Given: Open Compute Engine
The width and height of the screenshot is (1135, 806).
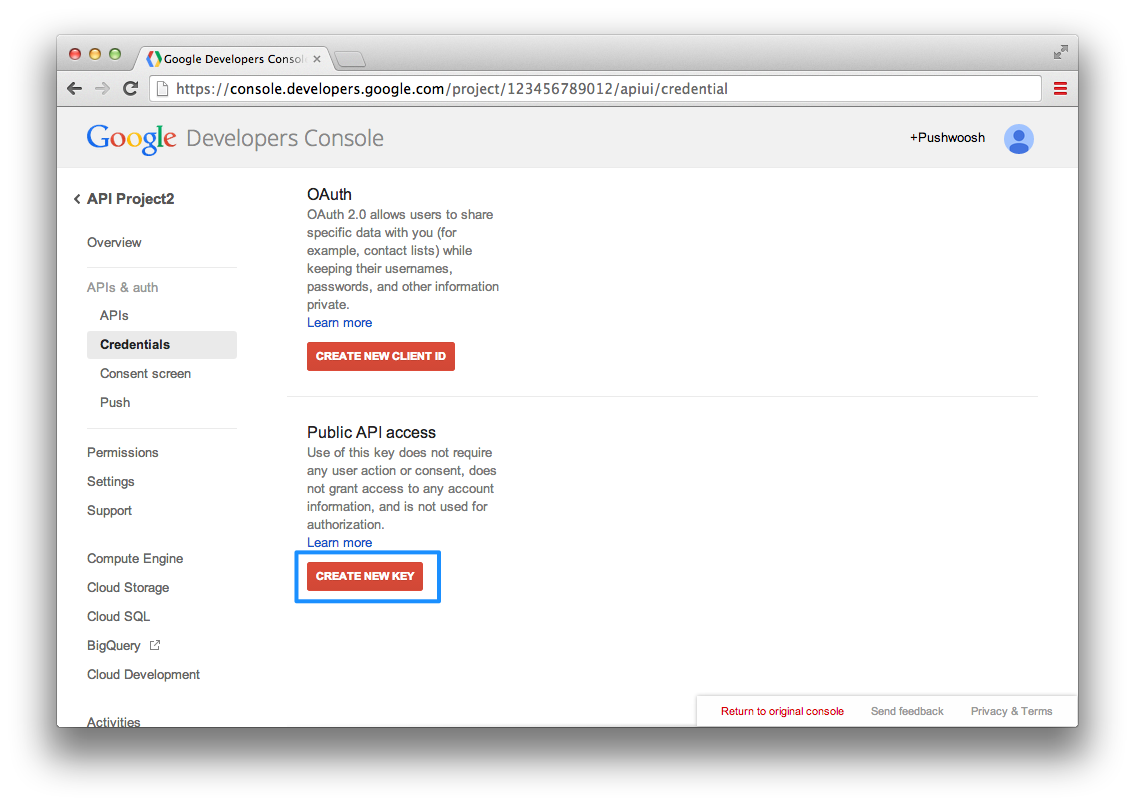Looking at the screenshot, I should click(x=135, y=558).
